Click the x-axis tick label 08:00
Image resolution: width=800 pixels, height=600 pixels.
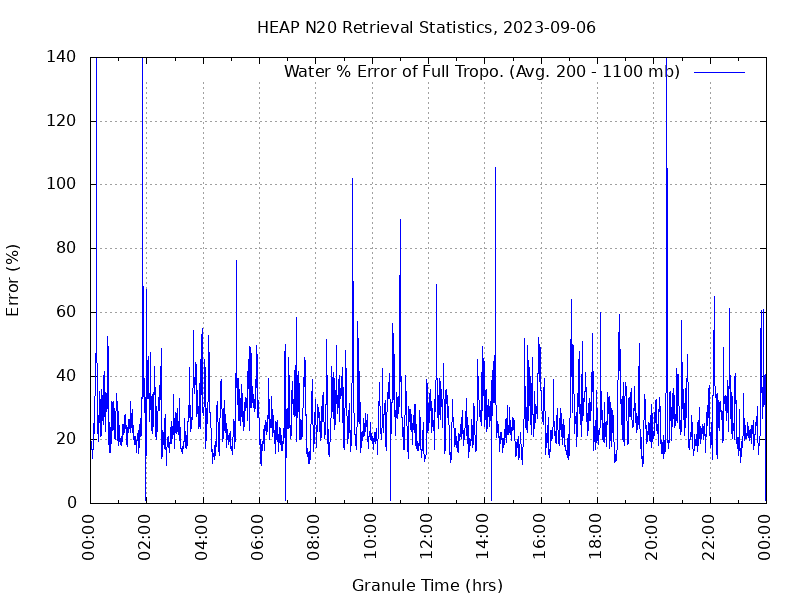coord(314,537)
